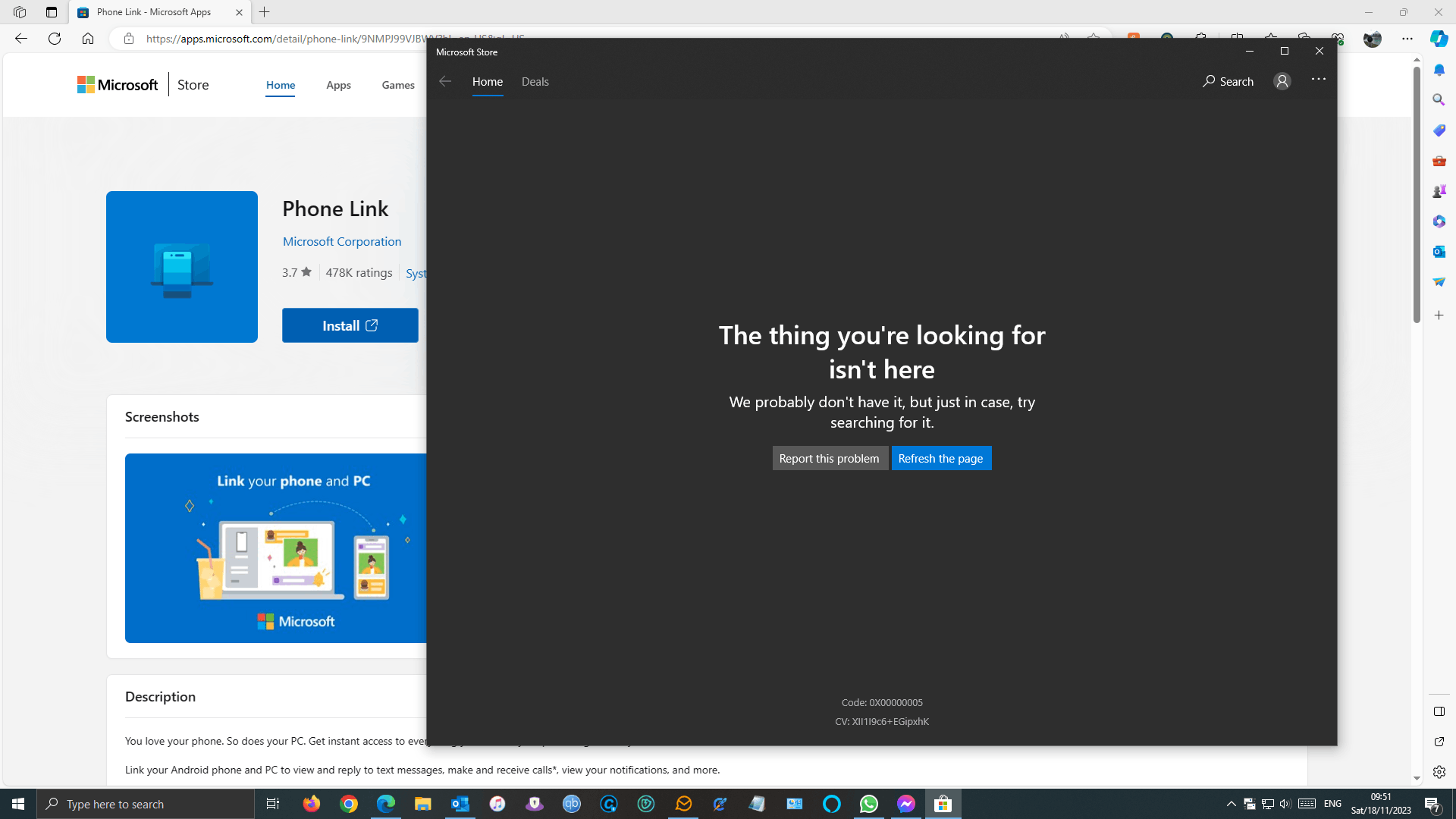Open Edge sidebar notifications bell icon
This screenshot has height=819, width=1456.
click(1439, 70)
